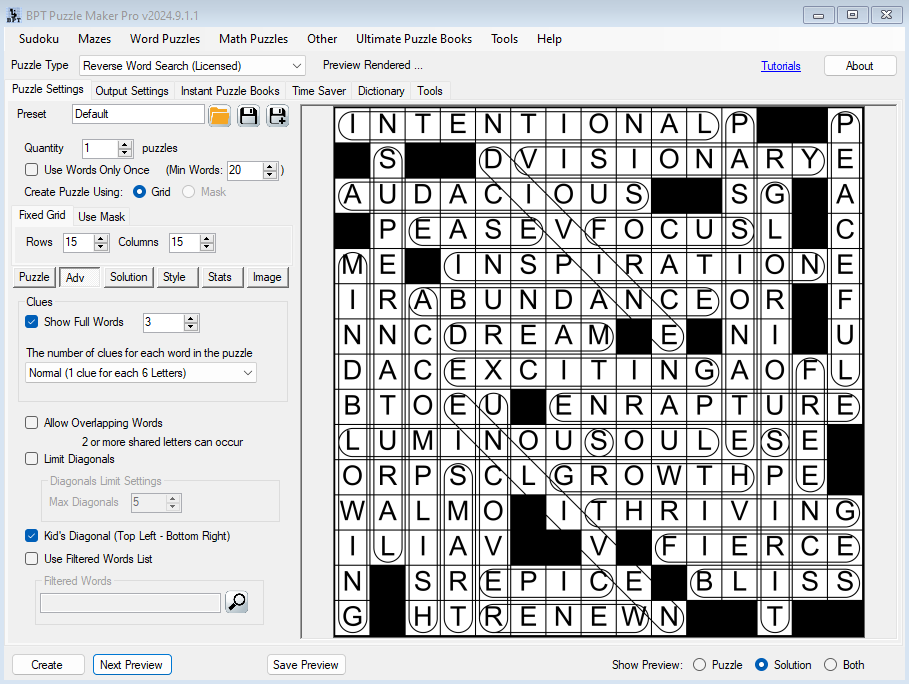Image resolution: width=909 pixels, height=684 pixels.
Task: Switch to the Instant Puzzle Books tab
Action: coord(230,91)
